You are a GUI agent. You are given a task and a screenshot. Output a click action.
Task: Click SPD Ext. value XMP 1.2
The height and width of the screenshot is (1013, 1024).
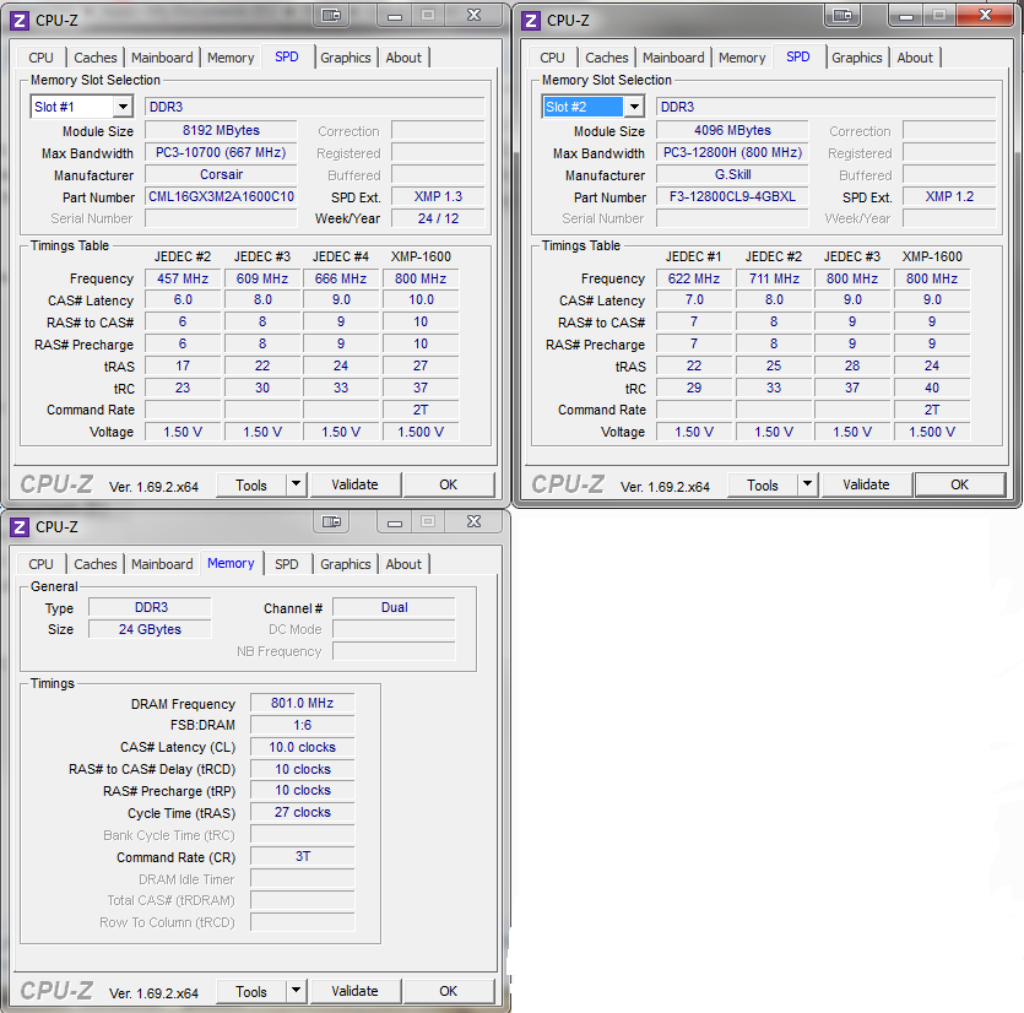(950, 197)
